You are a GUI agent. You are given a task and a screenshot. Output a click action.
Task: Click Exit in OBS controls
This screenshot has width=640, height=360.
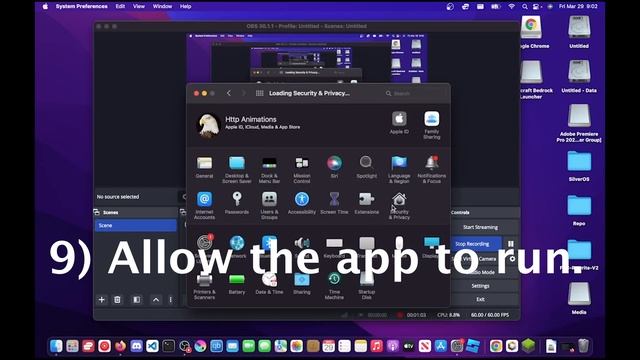point(480,299)
